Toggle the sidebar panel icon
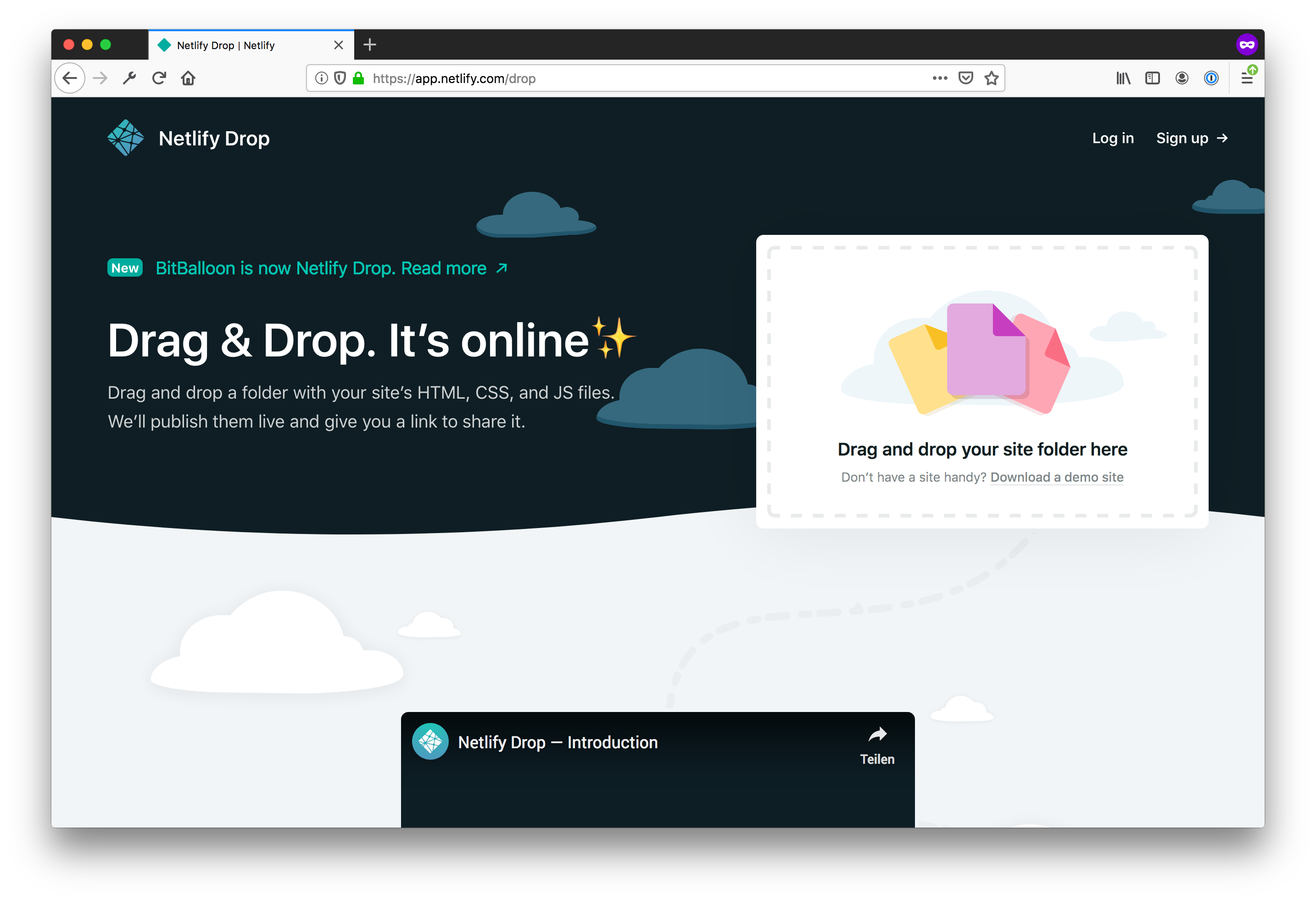Screen dimensions: 1316x901 [x=1152, y=78]
